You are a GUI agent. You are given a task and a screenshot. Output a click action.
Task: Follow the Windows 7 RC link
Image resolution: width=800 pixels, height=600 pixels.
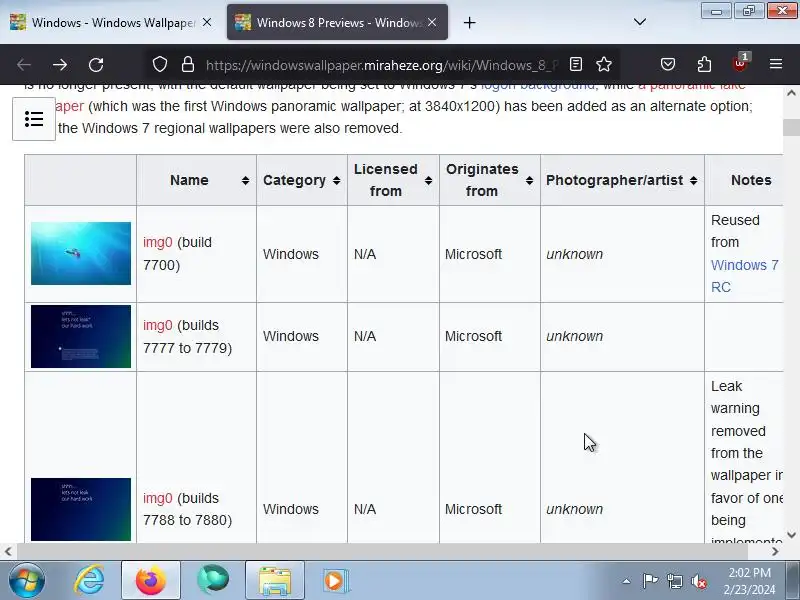[x=744, y=276]
